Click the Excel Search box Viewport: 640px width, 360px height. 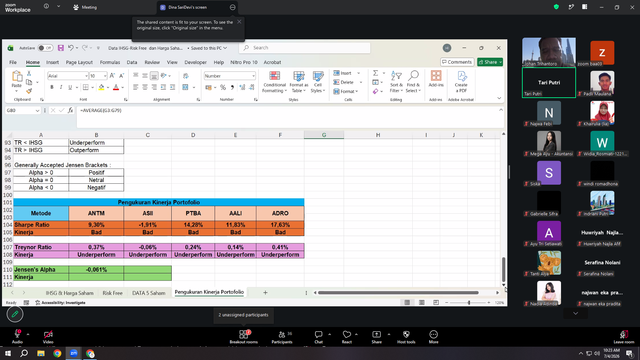pyautogui.click(x=305, y=48)
